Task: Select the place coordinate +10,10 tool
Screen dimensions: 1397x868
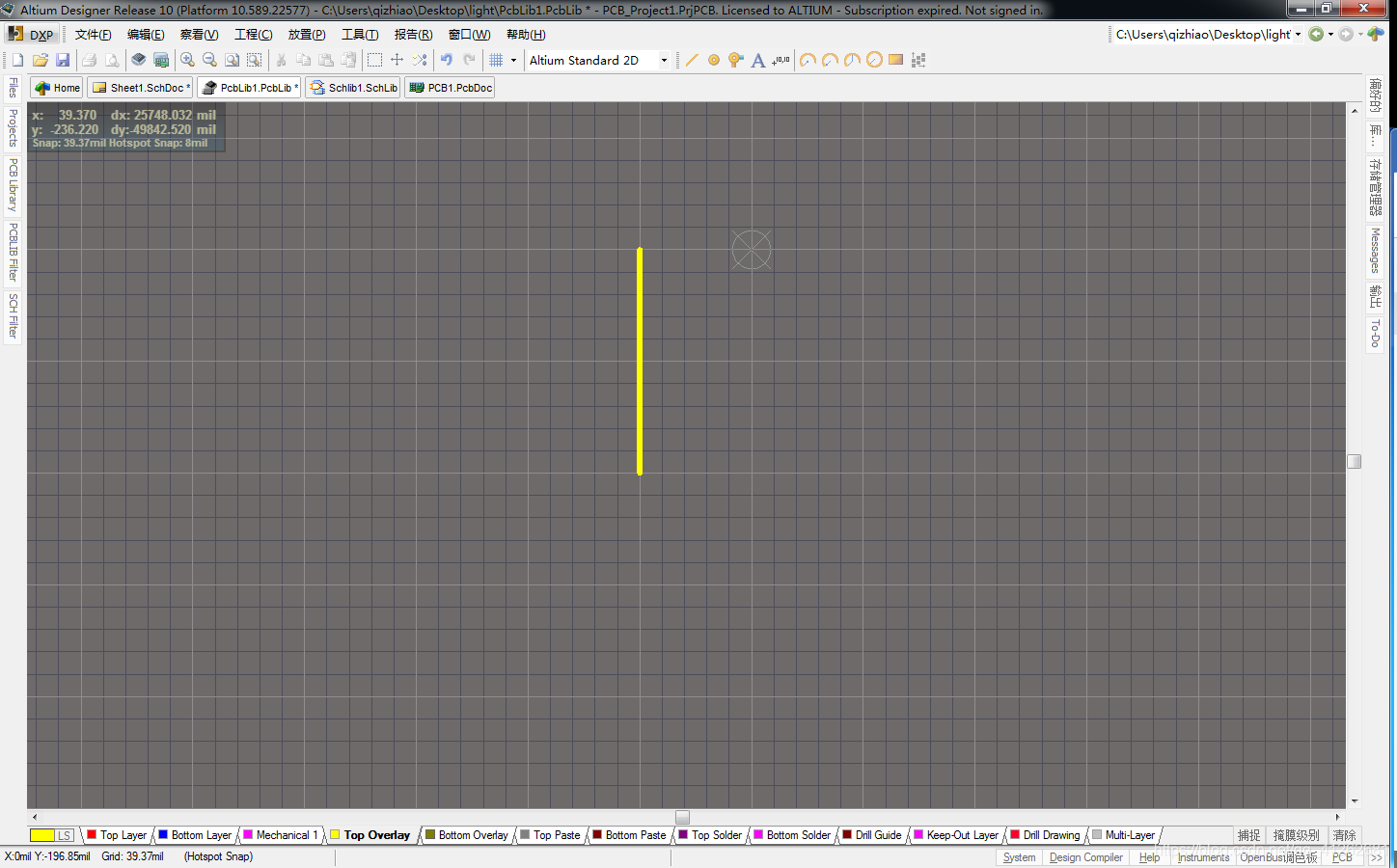Action: (781, 60)
